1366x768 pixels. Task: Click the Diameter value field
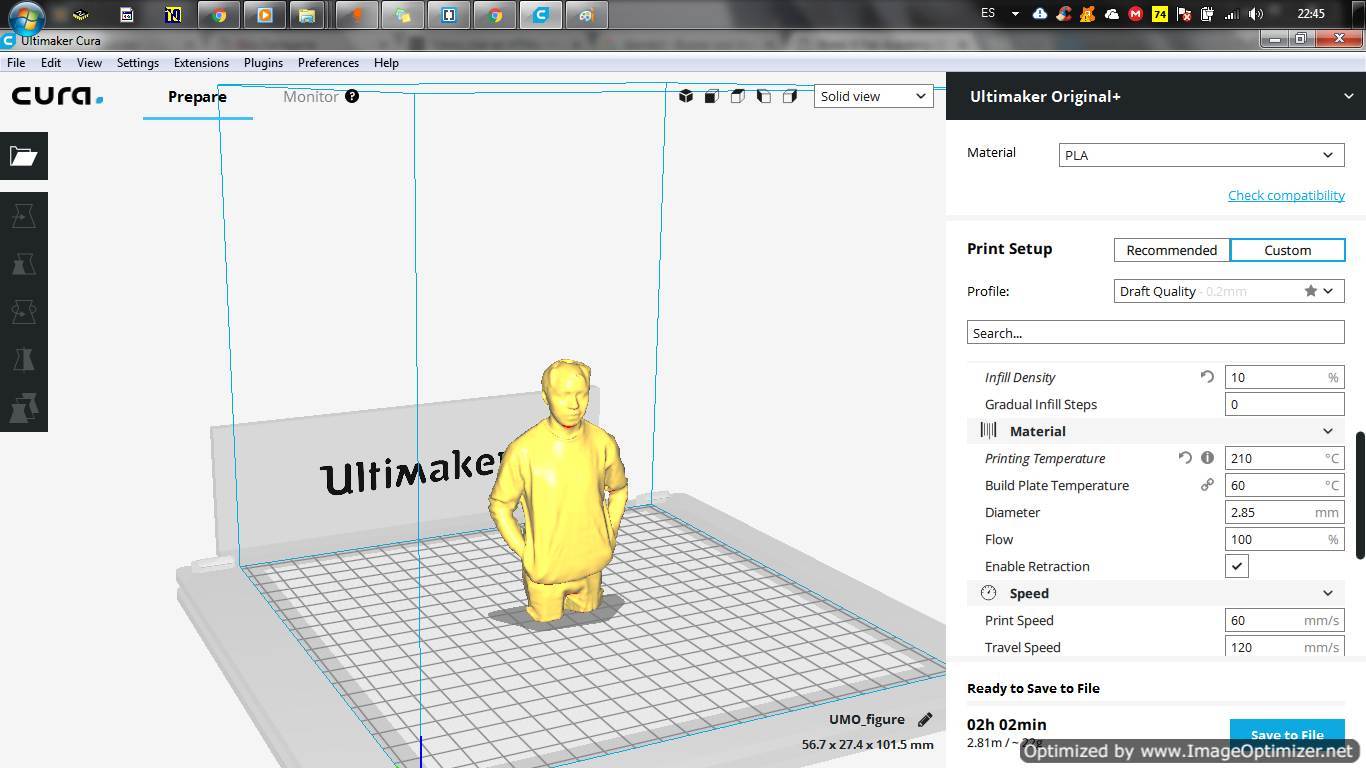point(1284,512)
